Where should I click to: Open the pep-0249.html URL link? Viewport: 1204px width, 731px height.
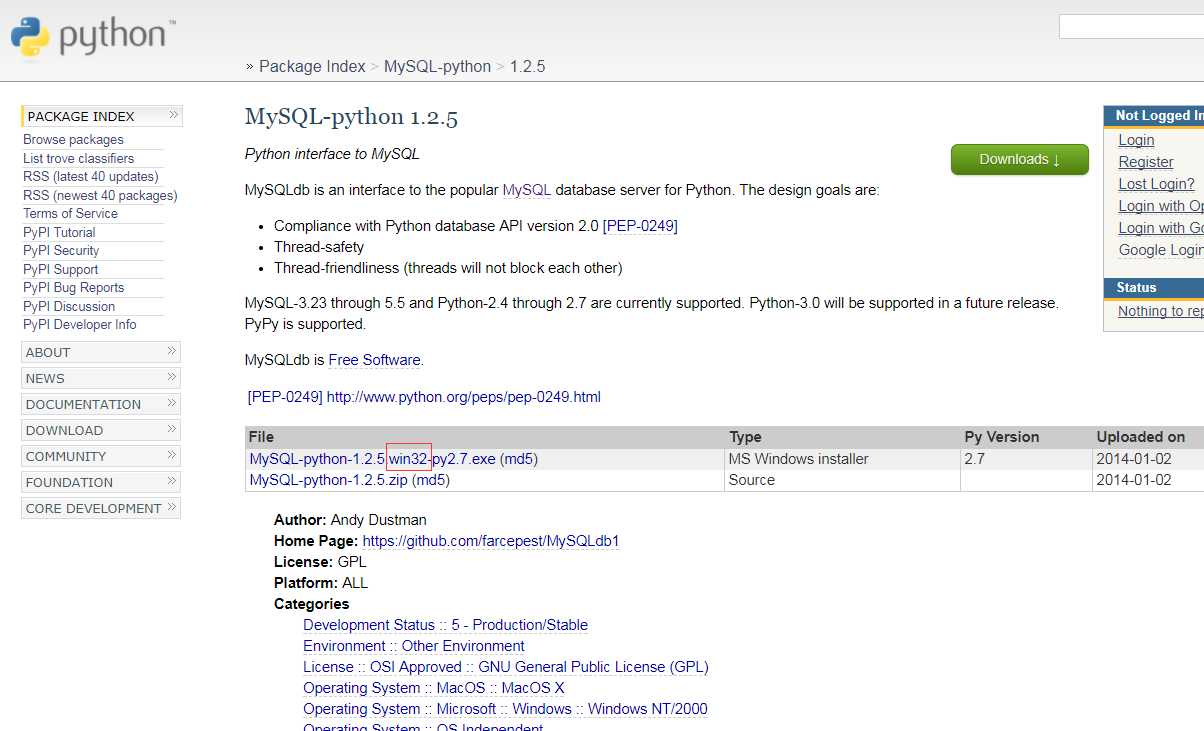pyautogui.click(x=464, y=397)
